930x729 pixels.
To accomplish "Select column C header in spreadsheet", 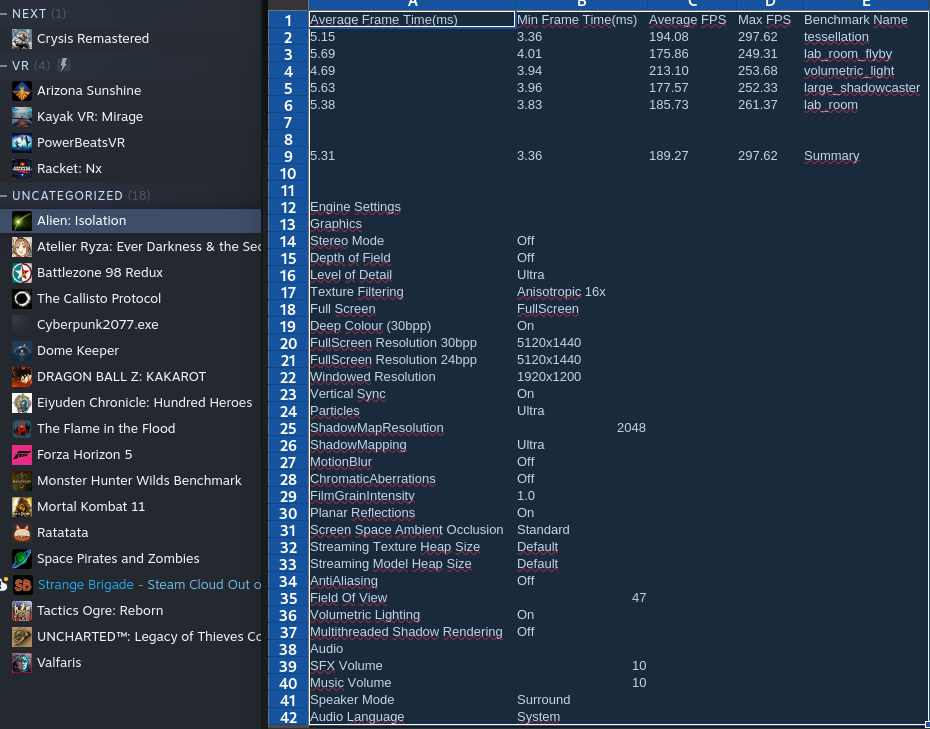I will click(x=689, y=4).
